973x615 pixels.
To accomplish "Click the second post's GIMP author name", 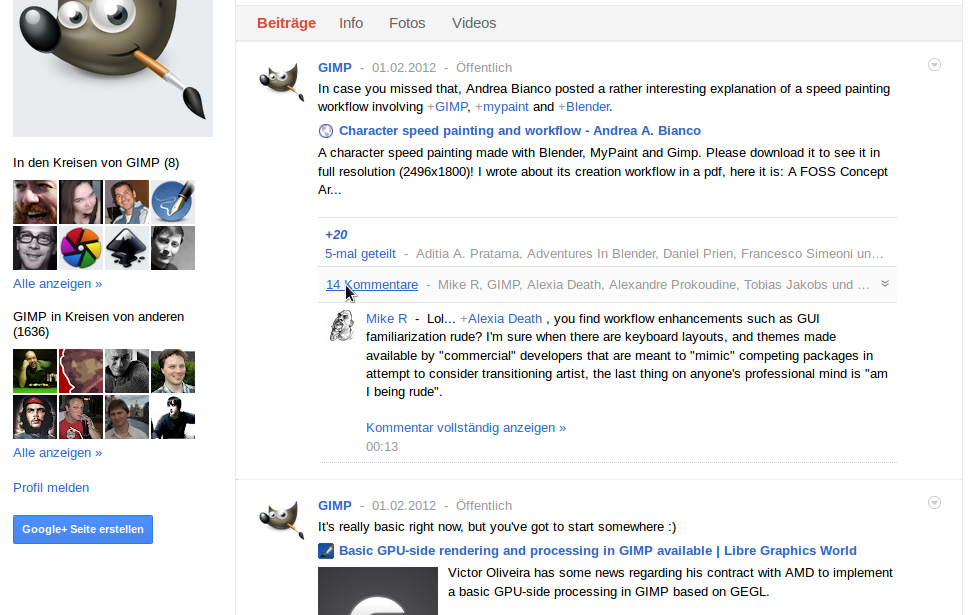I will (x=334, y=506).
